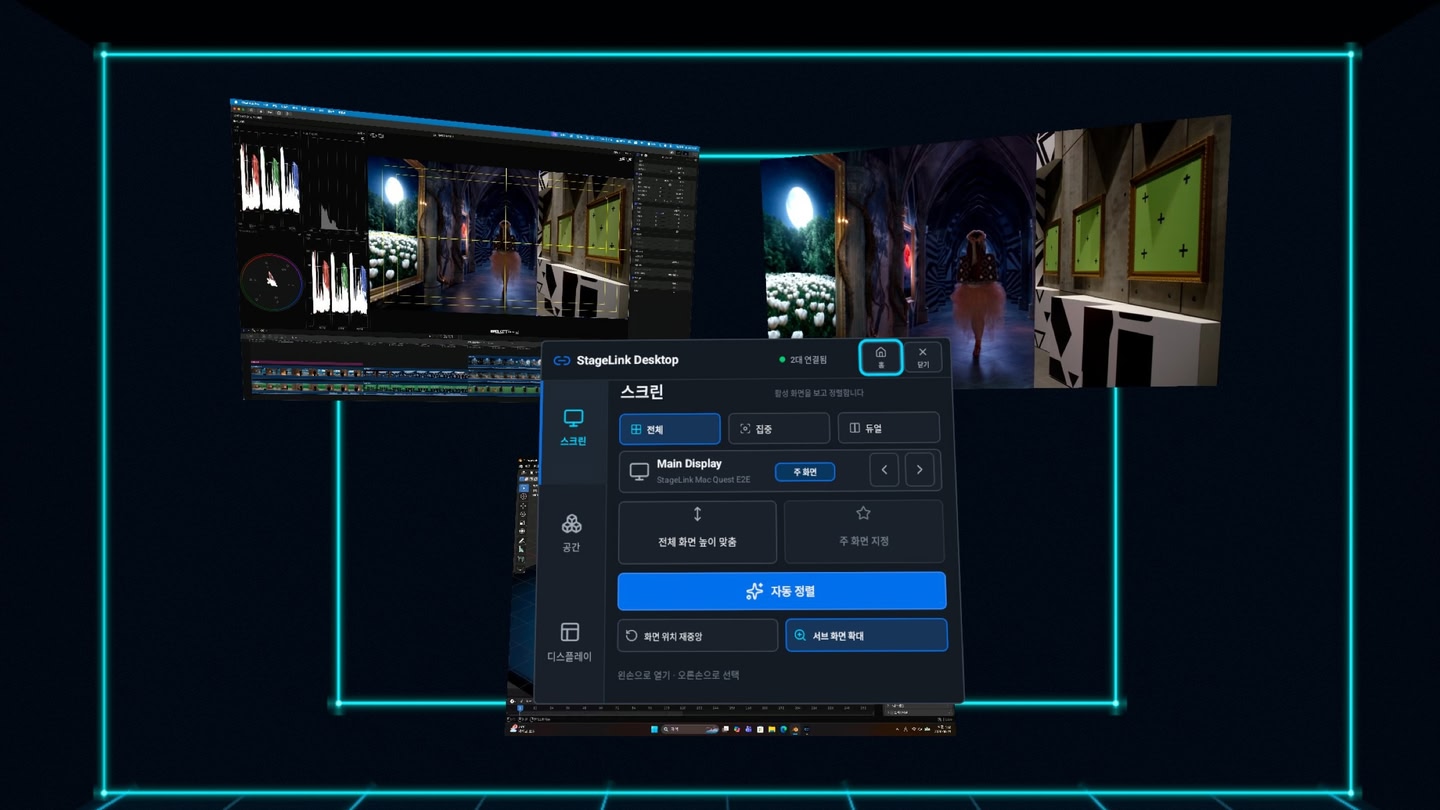Click the blue playhead in bottom window timeline

(520, 709)
